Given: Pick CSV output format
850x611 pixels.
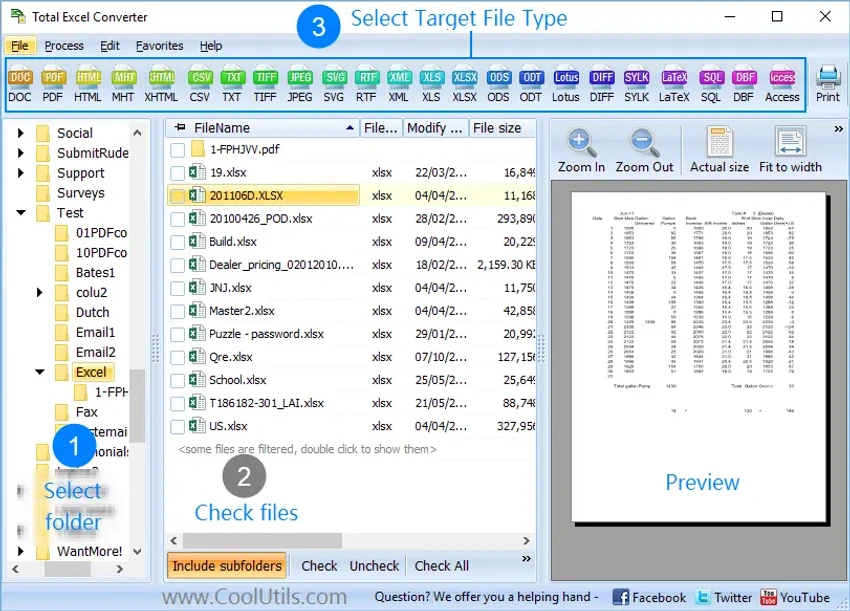Looking at the screenshot, I should pos(199,85).
